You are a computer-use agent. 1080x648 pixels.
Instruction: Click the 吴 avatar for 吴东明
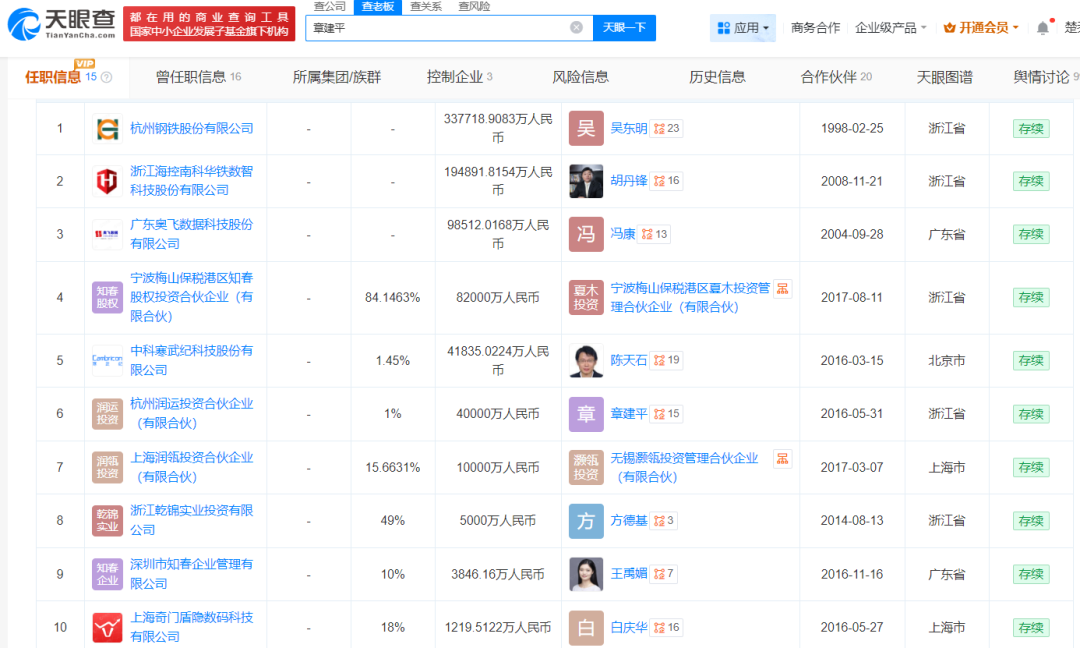(x=586, y=128)
